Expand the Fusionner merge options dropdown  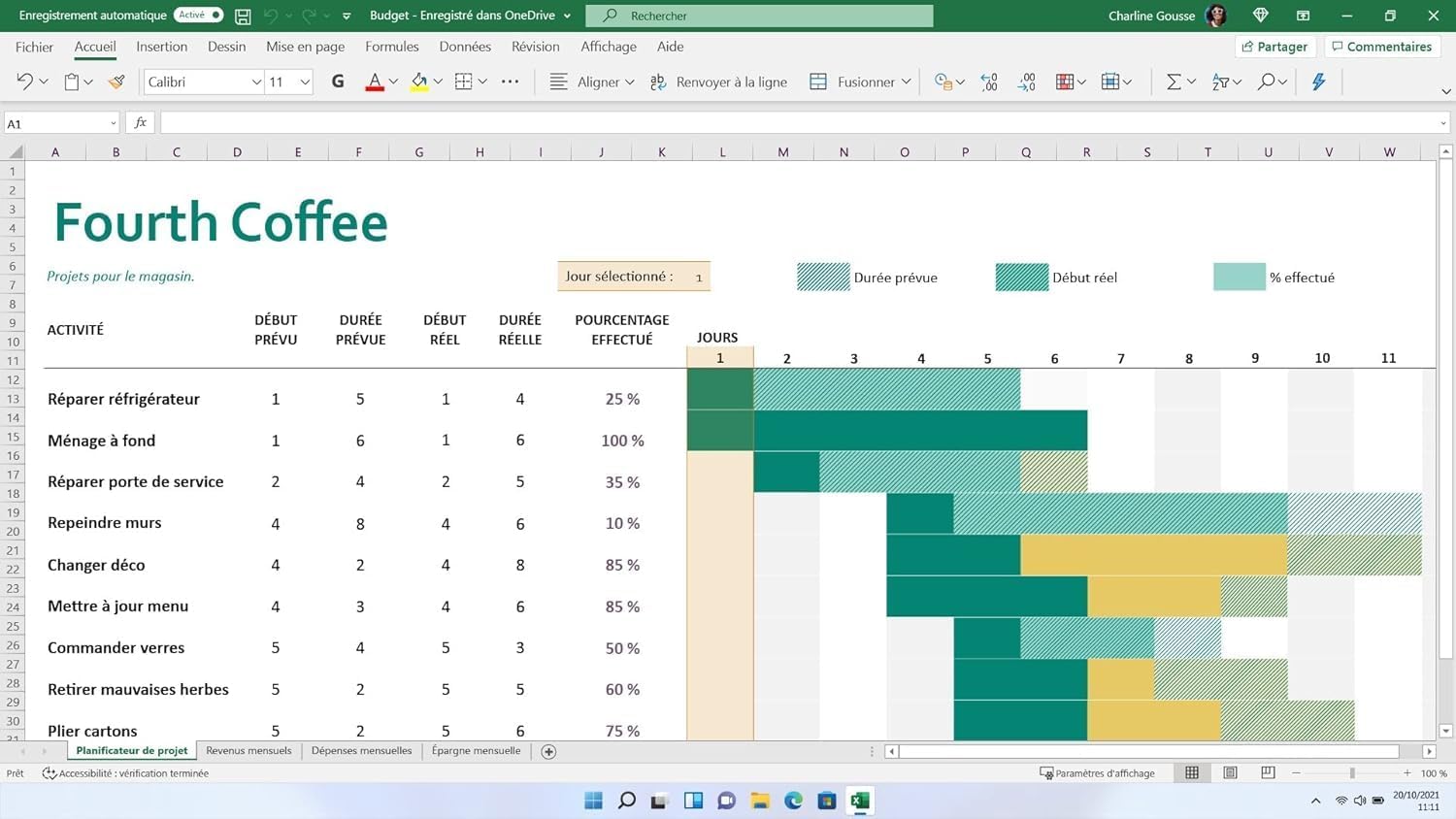pyautogui.click(x=906, y=82)
